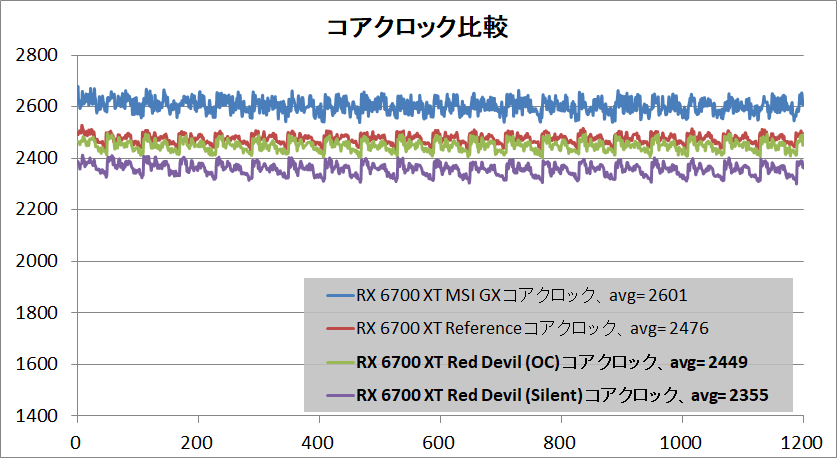
Task: Select the Red Devil (OC) legend entry
Action: (x=537, y=362)
